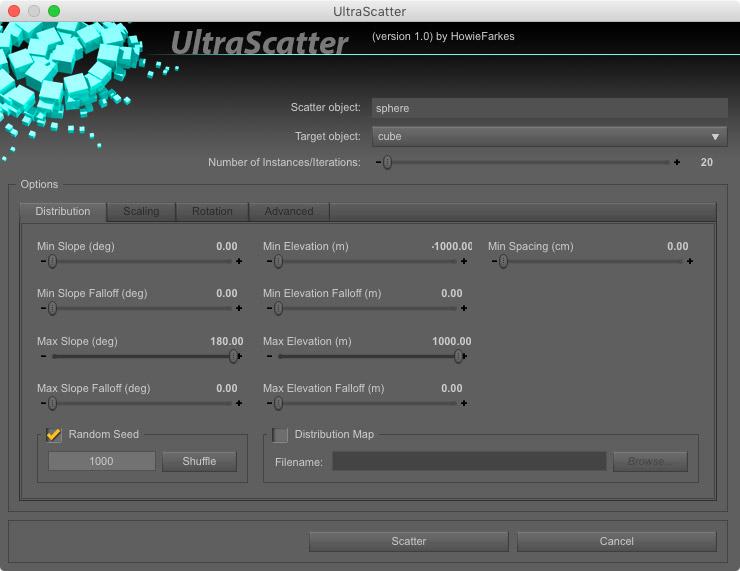Click the Browse button for distribution map

(x=650, y=461)
